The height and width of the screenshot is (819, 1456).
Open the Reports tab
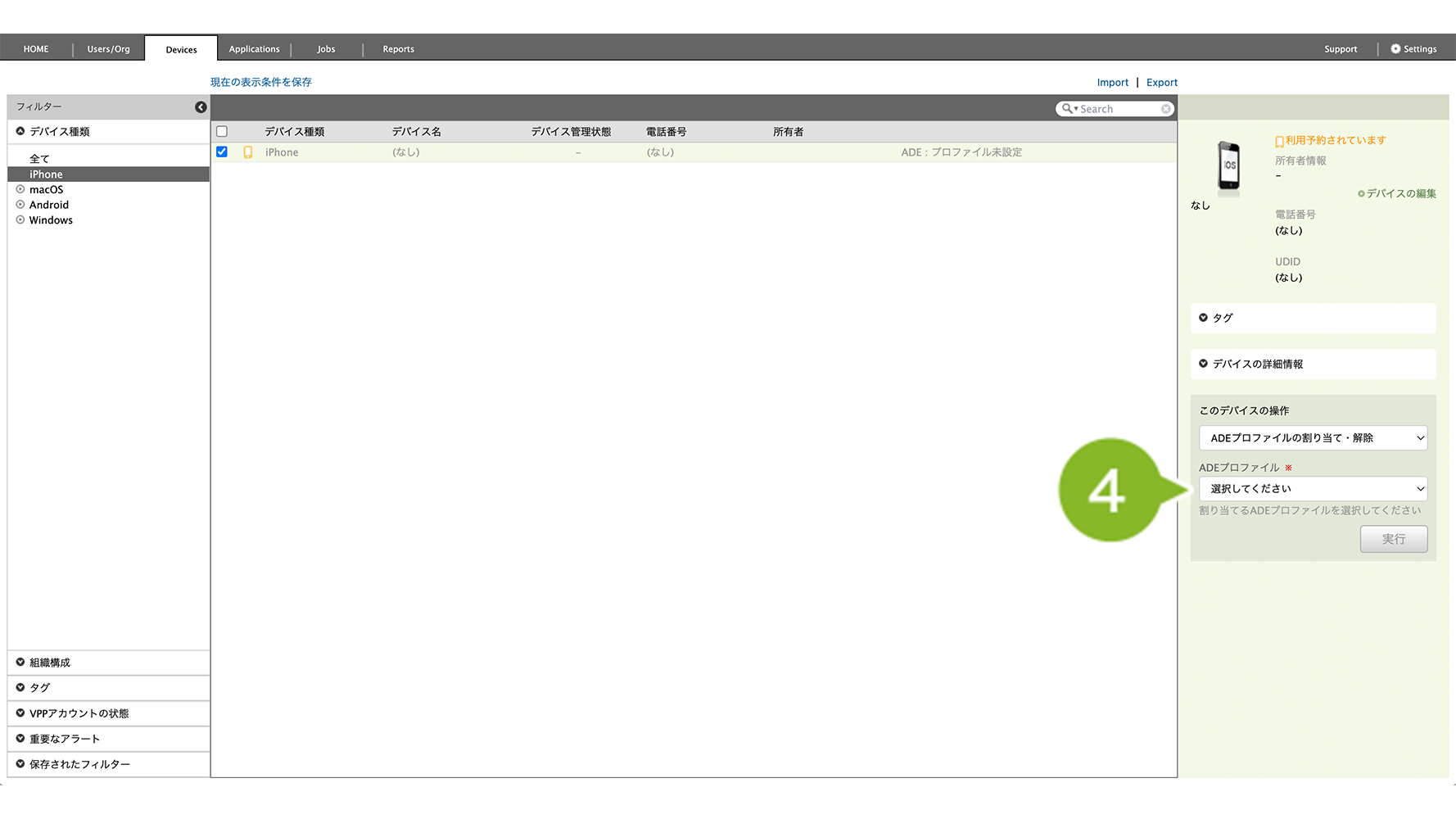[398, 49]
